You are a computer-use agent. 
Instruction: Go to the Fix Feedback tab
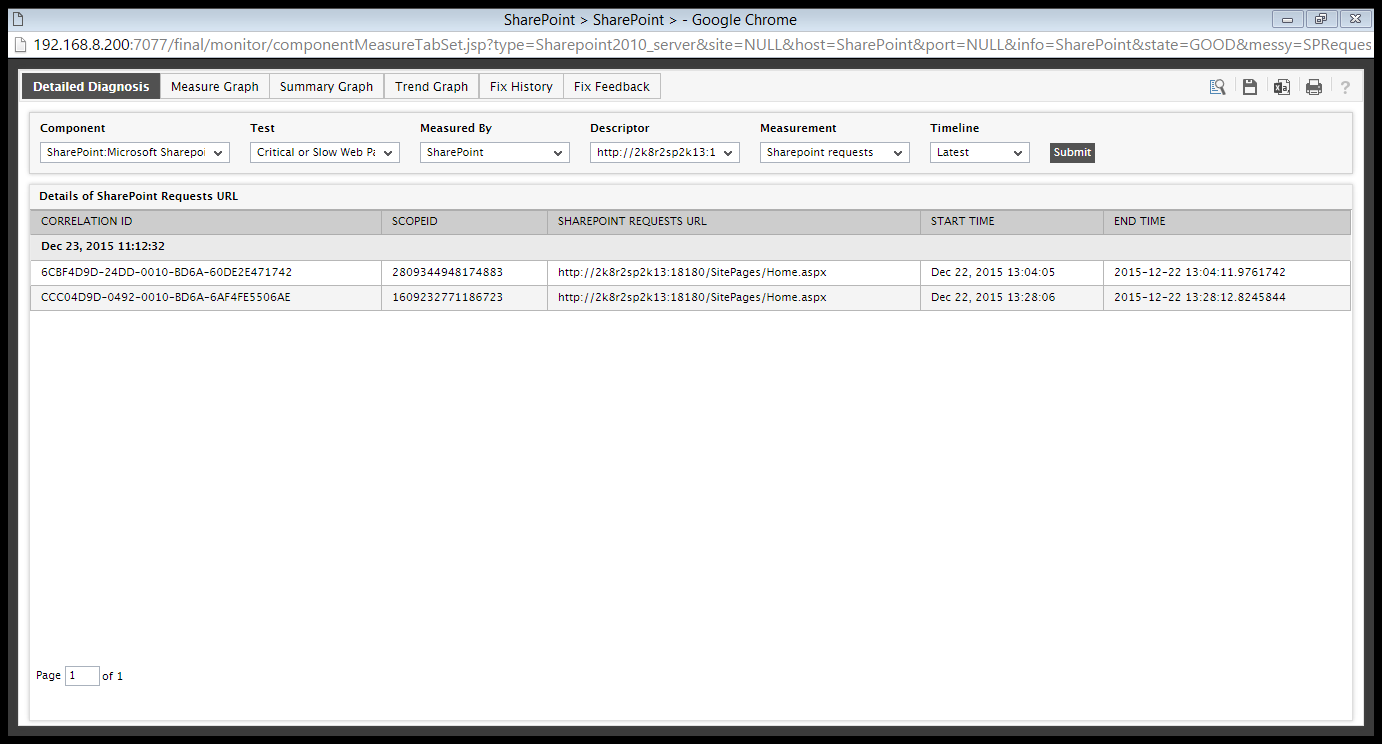(612, 87)
